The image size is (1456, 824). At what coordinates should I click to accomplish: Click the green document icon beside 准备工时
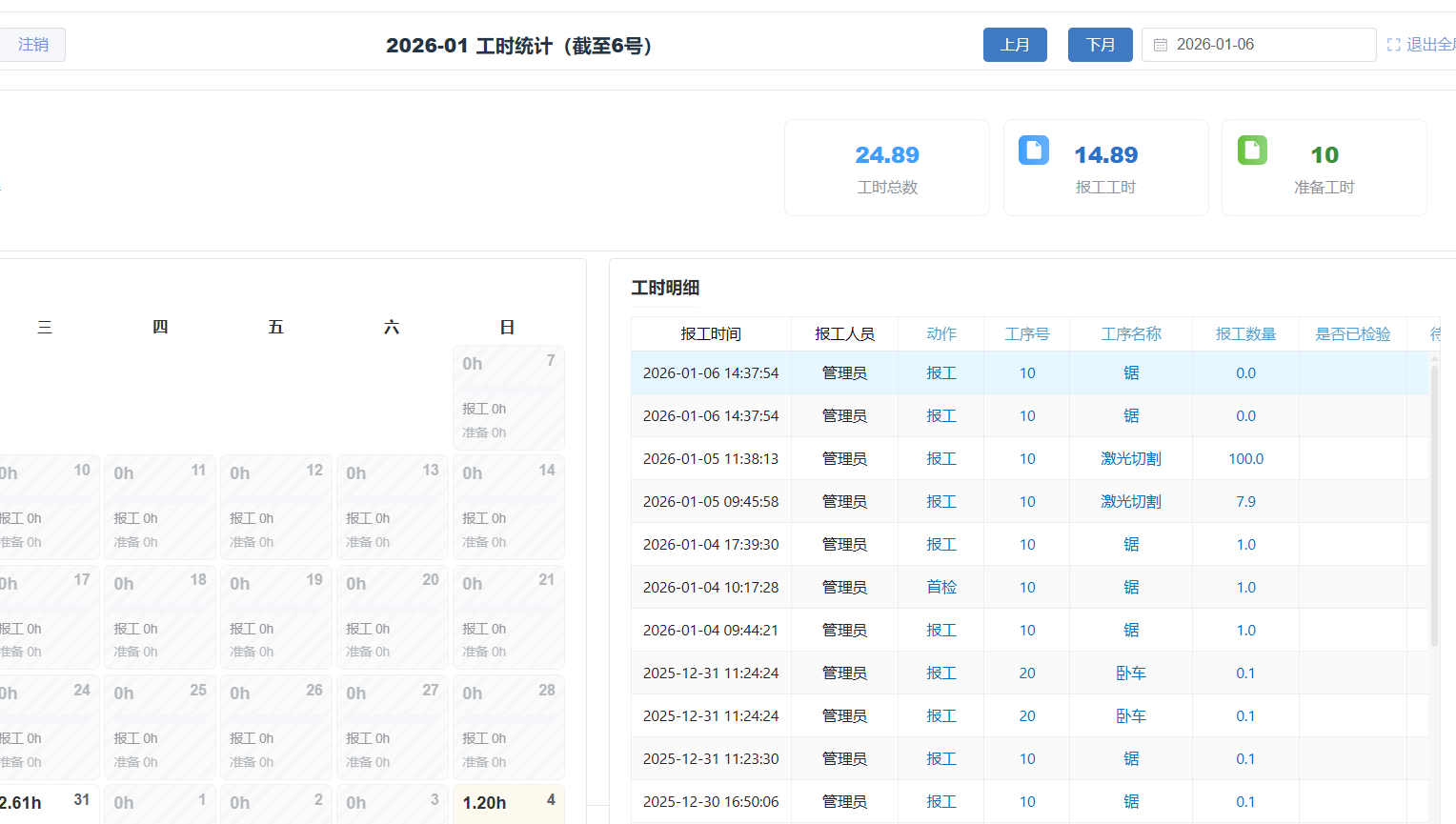[x=1252, y=151]
